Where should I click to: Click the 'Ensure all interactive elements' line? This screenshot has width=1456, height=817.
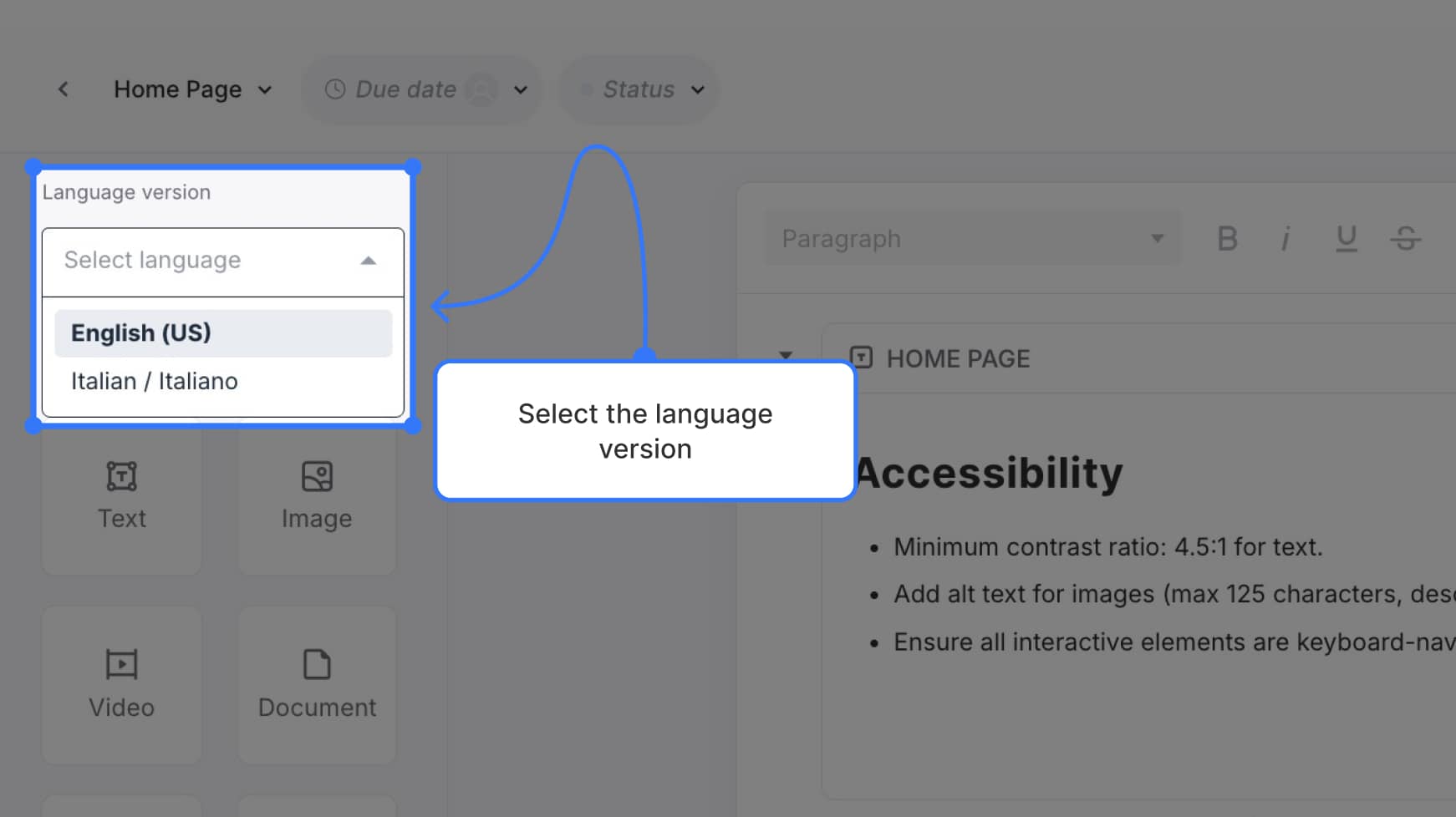tap(1174, 642)
